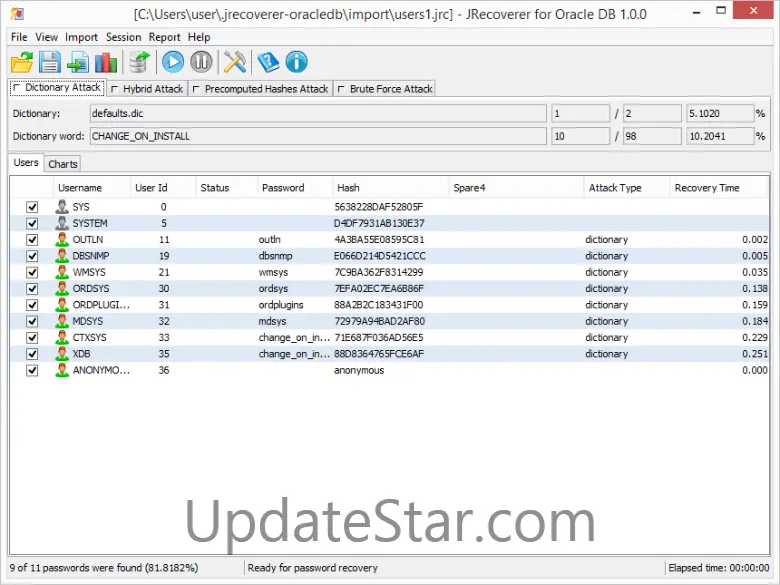Uncheck the ORDPLUGINS user checkbox
780x585 pixels.
point(32,305)
